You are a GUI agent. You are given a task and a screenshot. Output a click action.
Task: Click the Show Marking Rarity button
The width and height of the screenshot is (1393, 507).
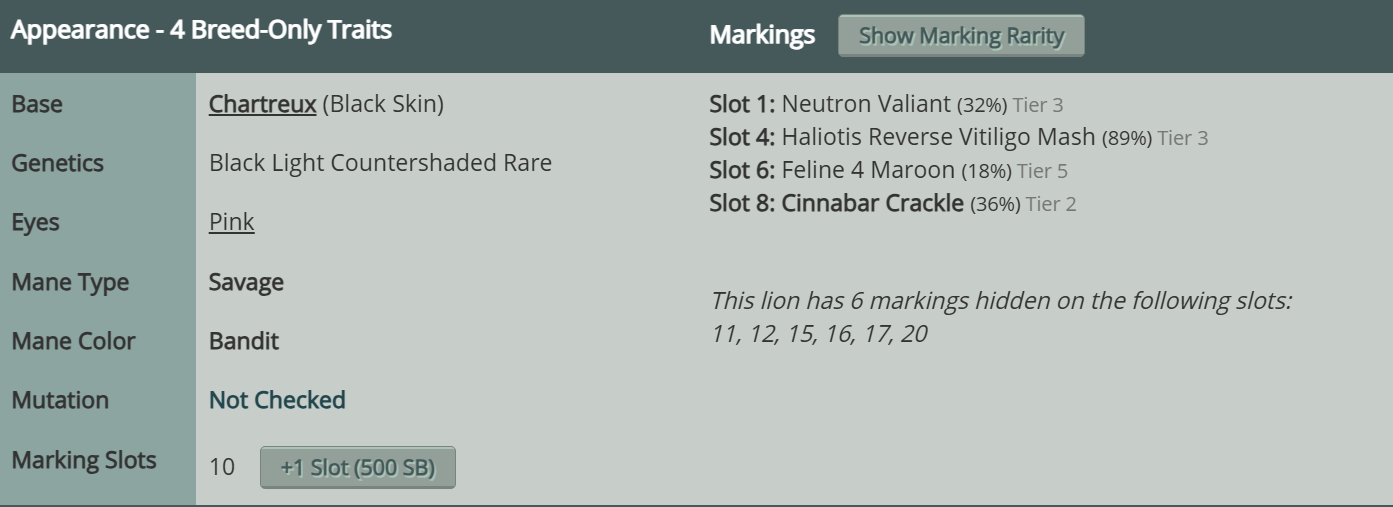pyautogui.click(x=960, y=36)
